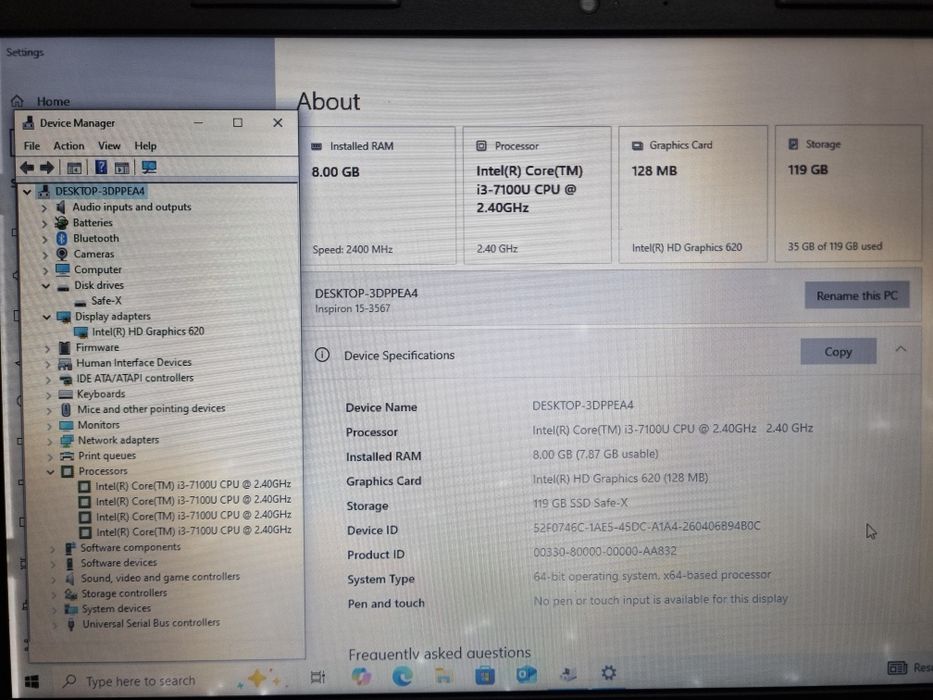Click Scan for hardware changes monitor icon
Screen dimensions: 933x700
149,167
